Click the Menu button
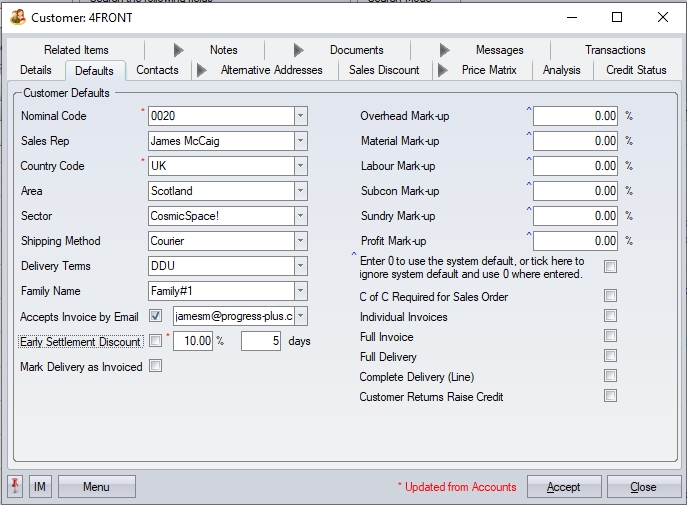 (96, 487)
